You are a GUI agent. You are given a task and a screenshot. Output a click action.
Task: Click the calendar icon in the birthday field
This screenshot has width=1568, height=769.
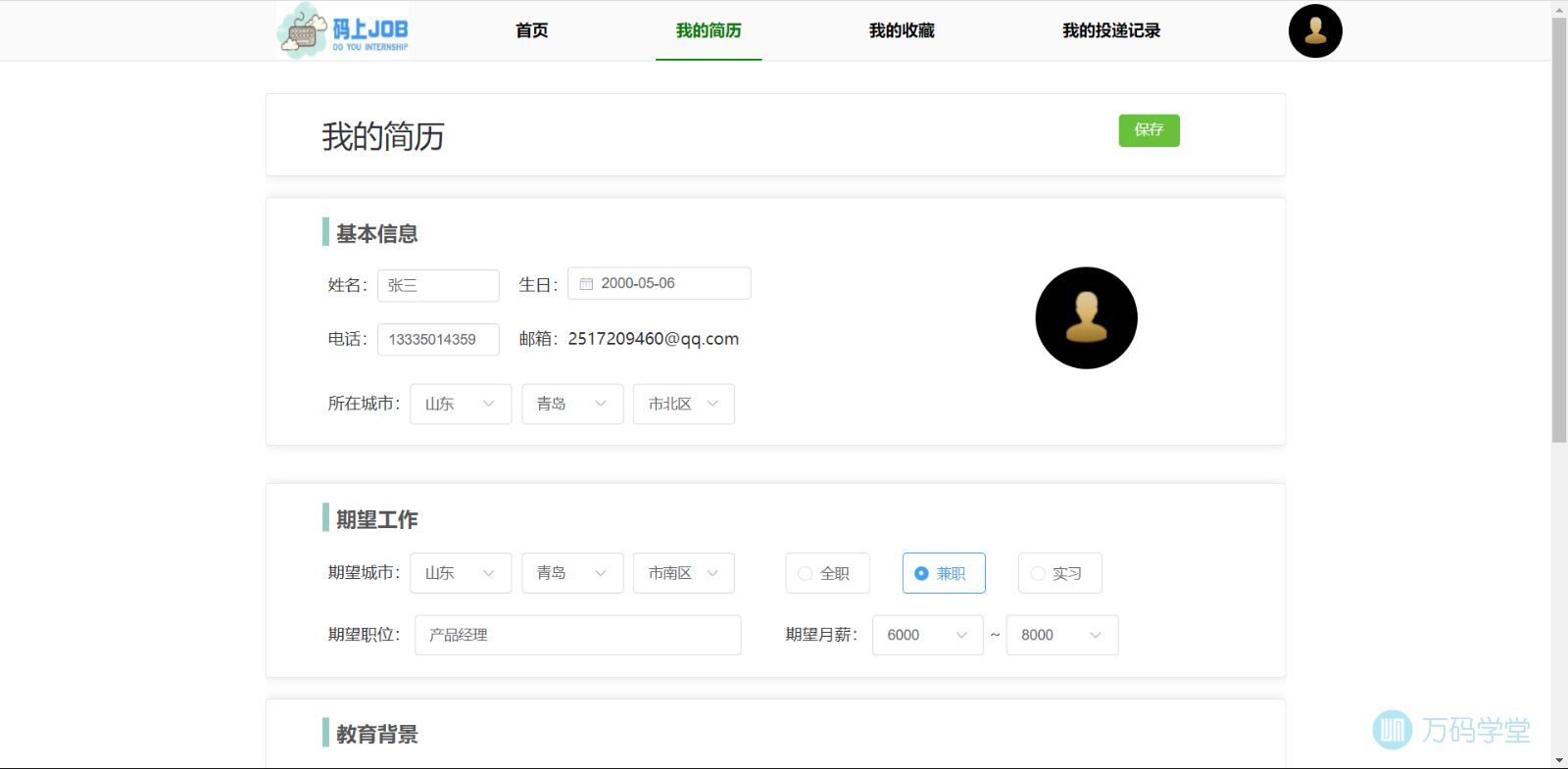point(586,283)
